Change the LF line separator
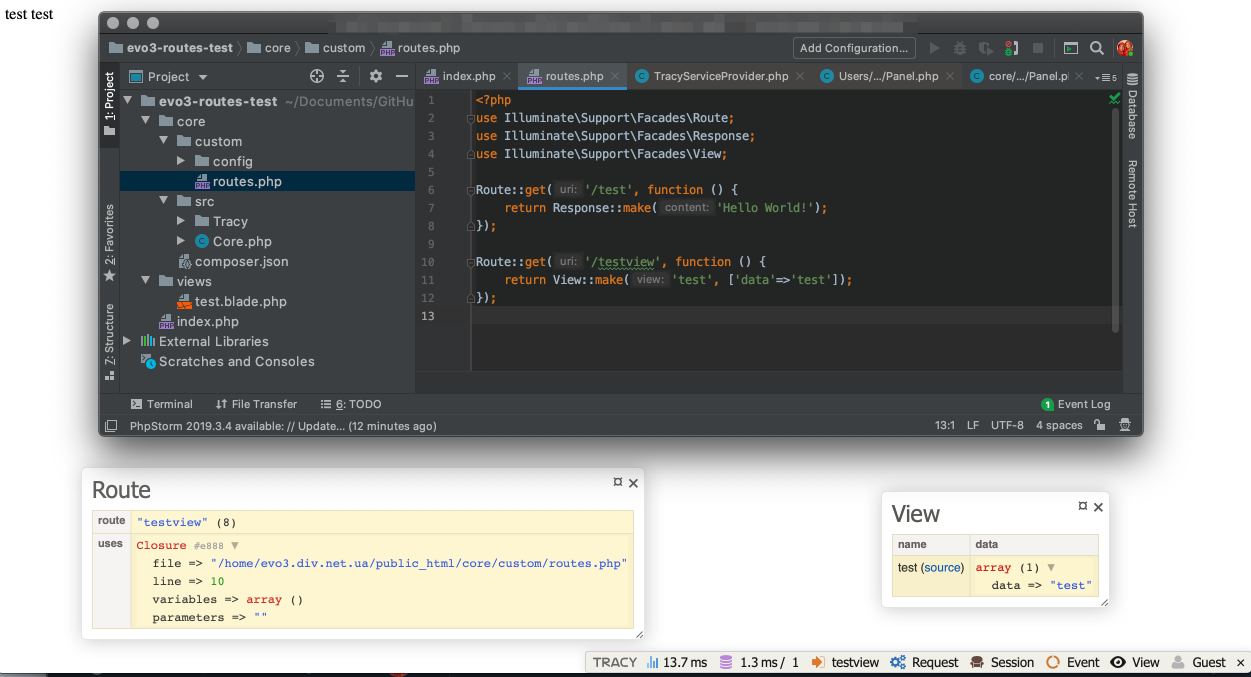The height and width of the screenshot is (677, 1251). 973,425
